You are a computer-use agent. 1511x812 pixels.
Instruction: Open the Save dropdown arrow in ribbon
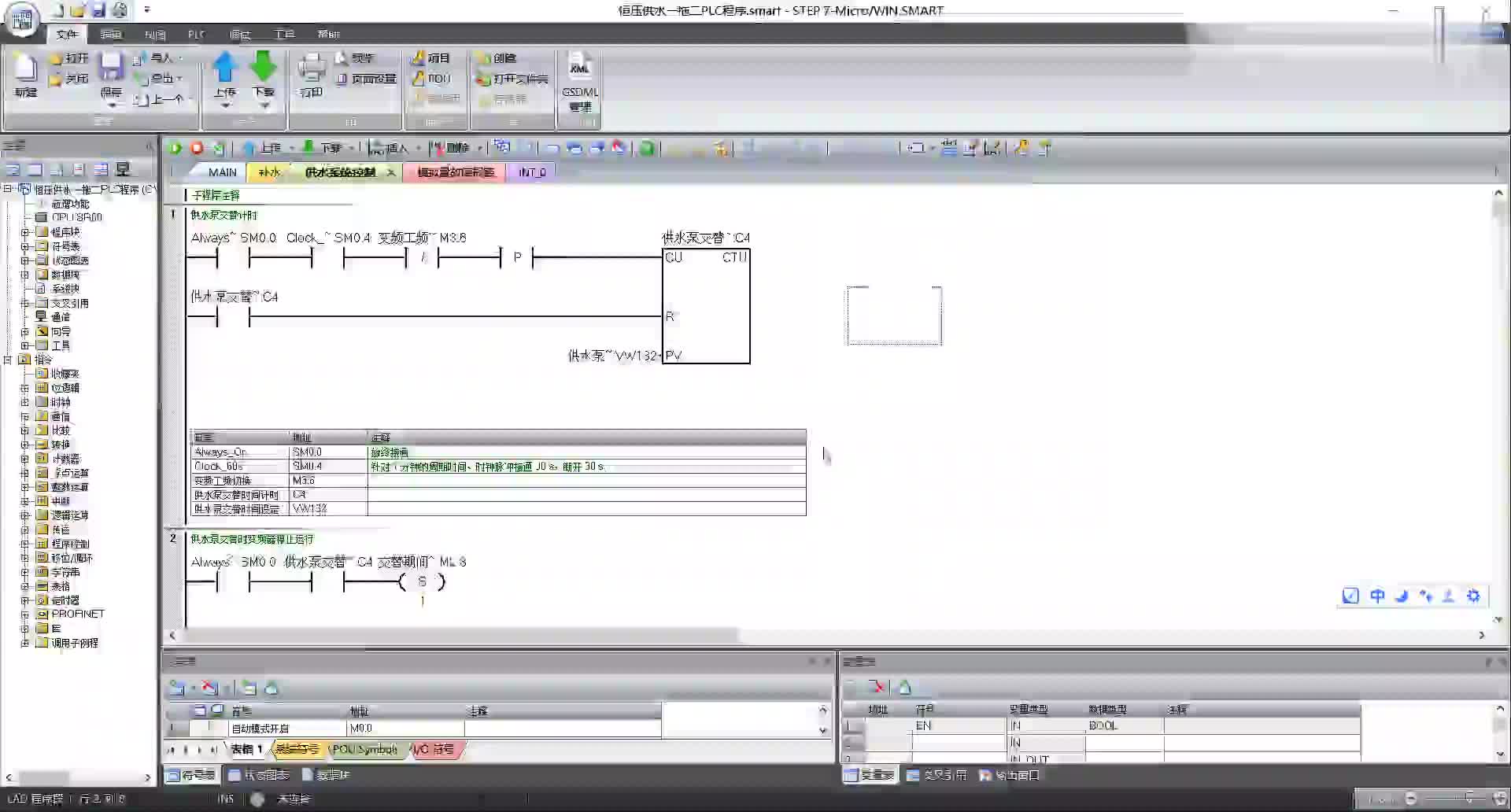point(112,105)
